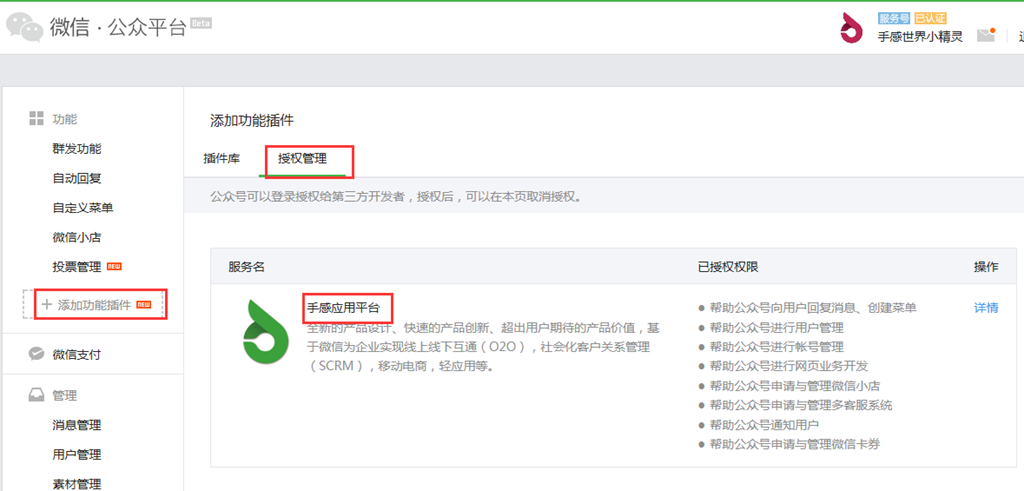Click NEW badge next to 投票管理
The width and height of the screenshot is (1024, 491).
[x=114, y=266]
